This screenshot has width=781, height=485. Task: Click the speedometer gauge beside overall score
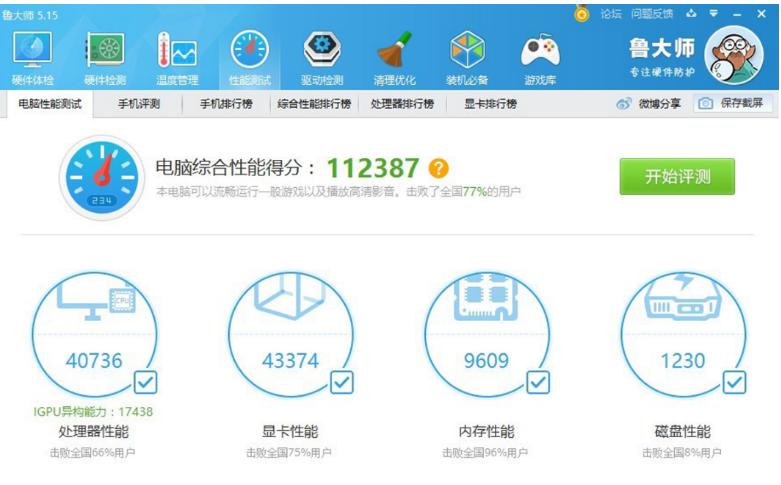102,177
